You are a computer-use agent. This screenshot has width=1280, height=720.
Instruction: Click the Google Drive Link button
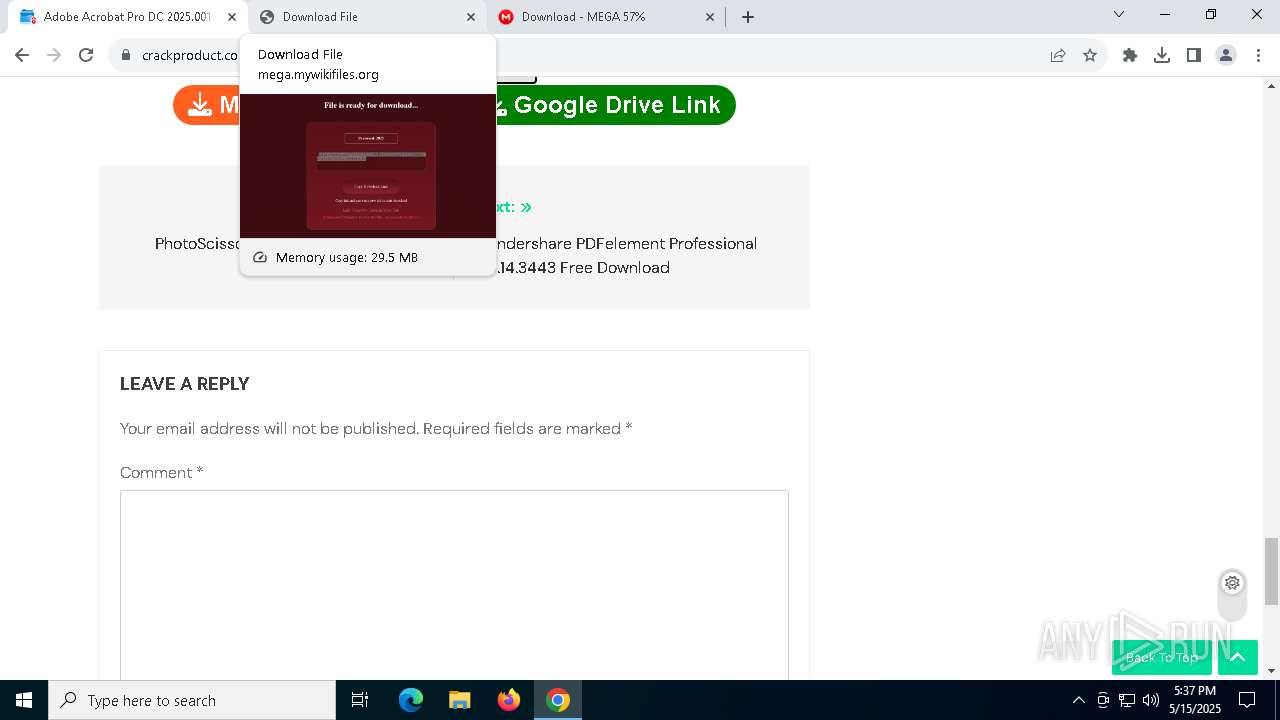pyautogui.click(x=615, y=105)
